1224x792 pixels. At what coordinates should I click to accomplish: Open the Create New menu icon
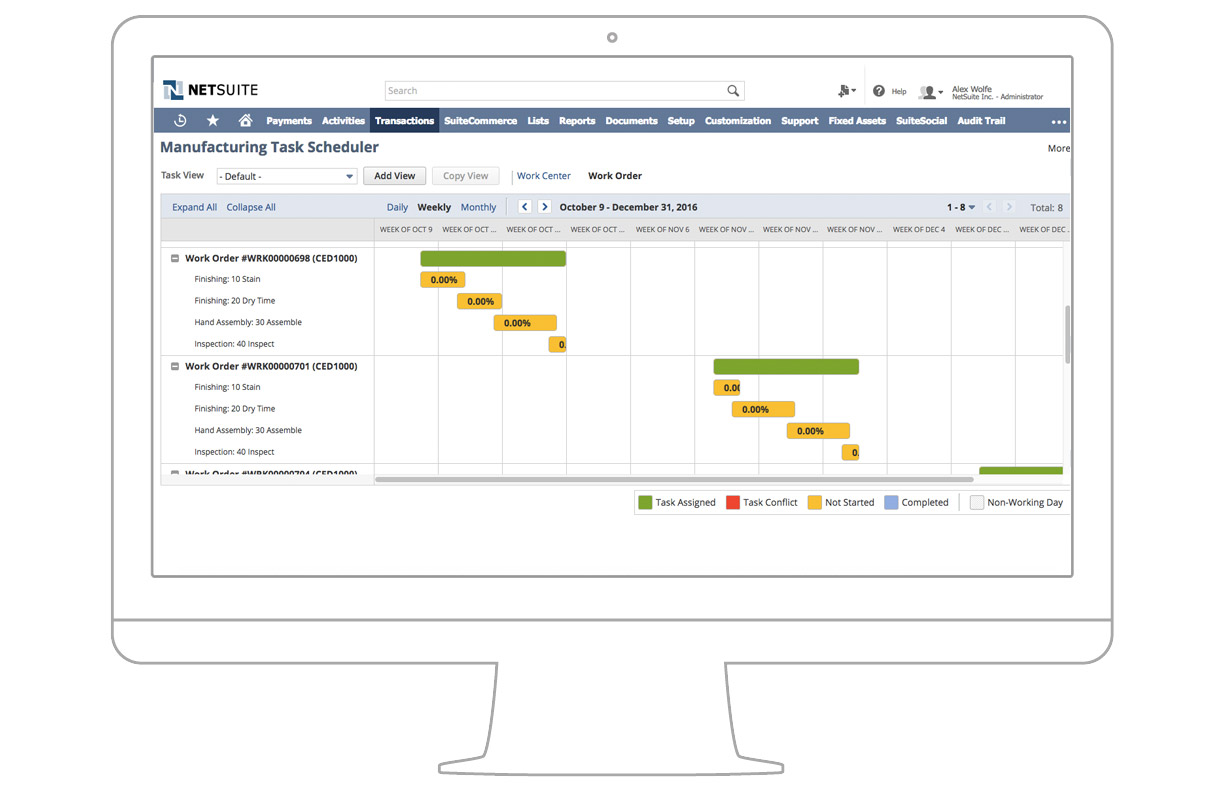click(x=845, y=90)
